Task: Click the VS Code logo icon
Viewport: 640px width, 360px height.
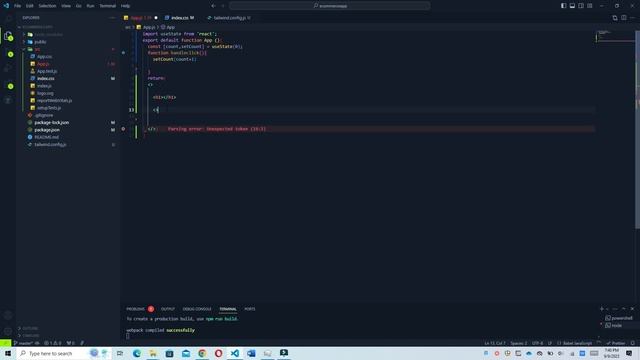Action: pyautogui.click(x=6, y=6)
